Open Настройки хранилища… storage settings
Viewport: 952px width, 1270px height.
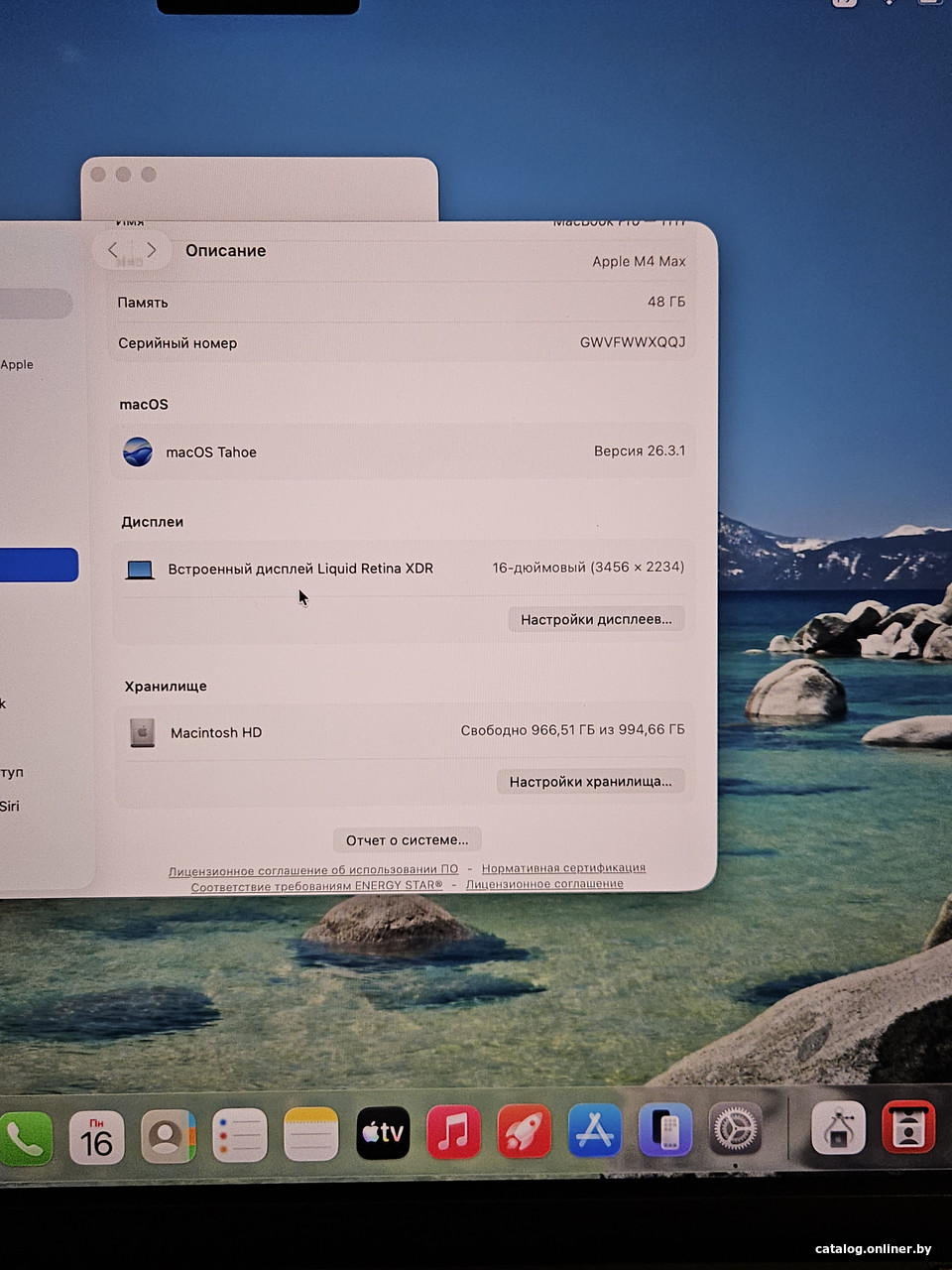(590, 782)
